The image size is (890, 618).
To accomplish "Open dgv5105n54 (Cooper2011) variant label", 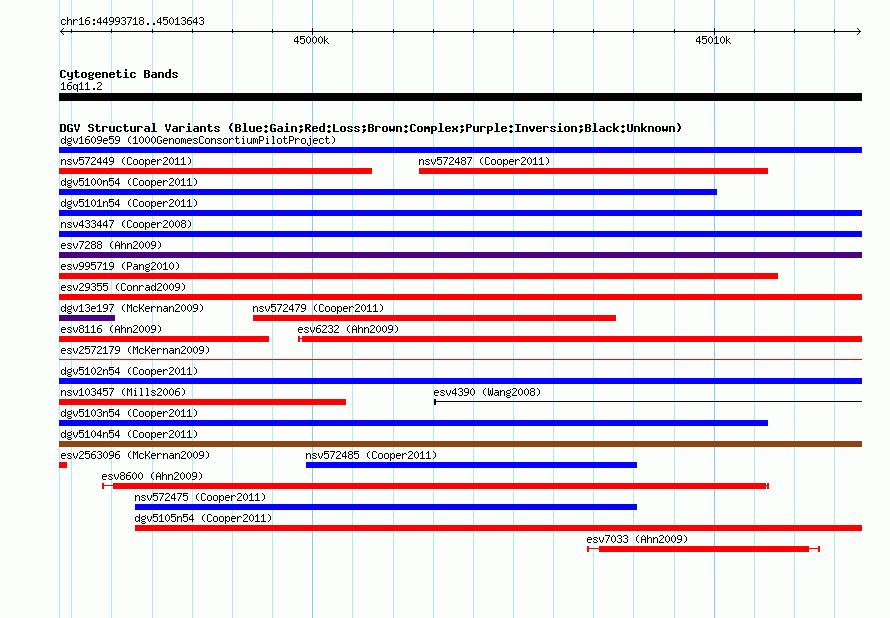I will (x=203, y=518).
